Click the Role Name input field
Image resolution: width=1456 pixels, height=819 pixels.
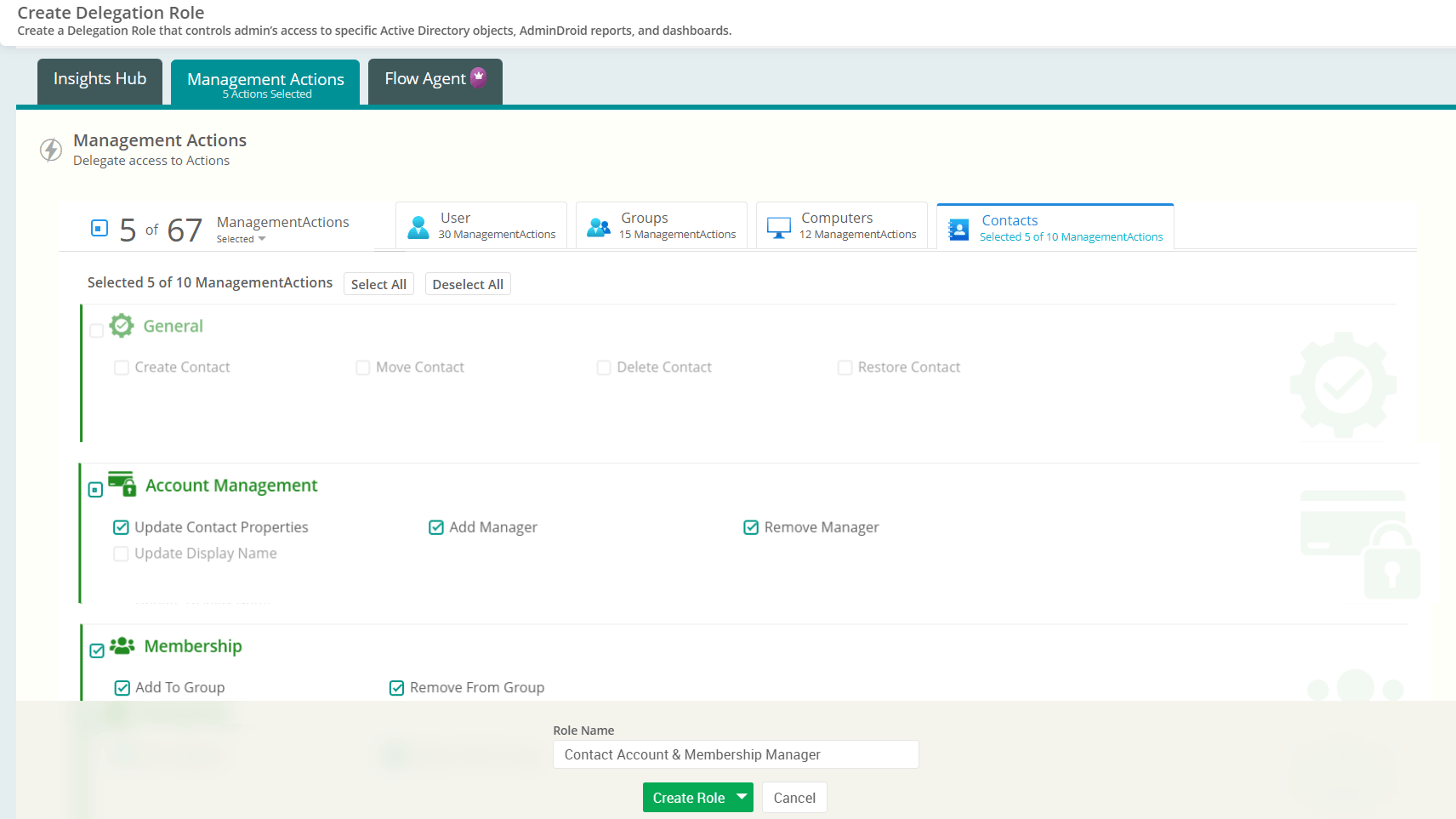(x=736, y=754)
